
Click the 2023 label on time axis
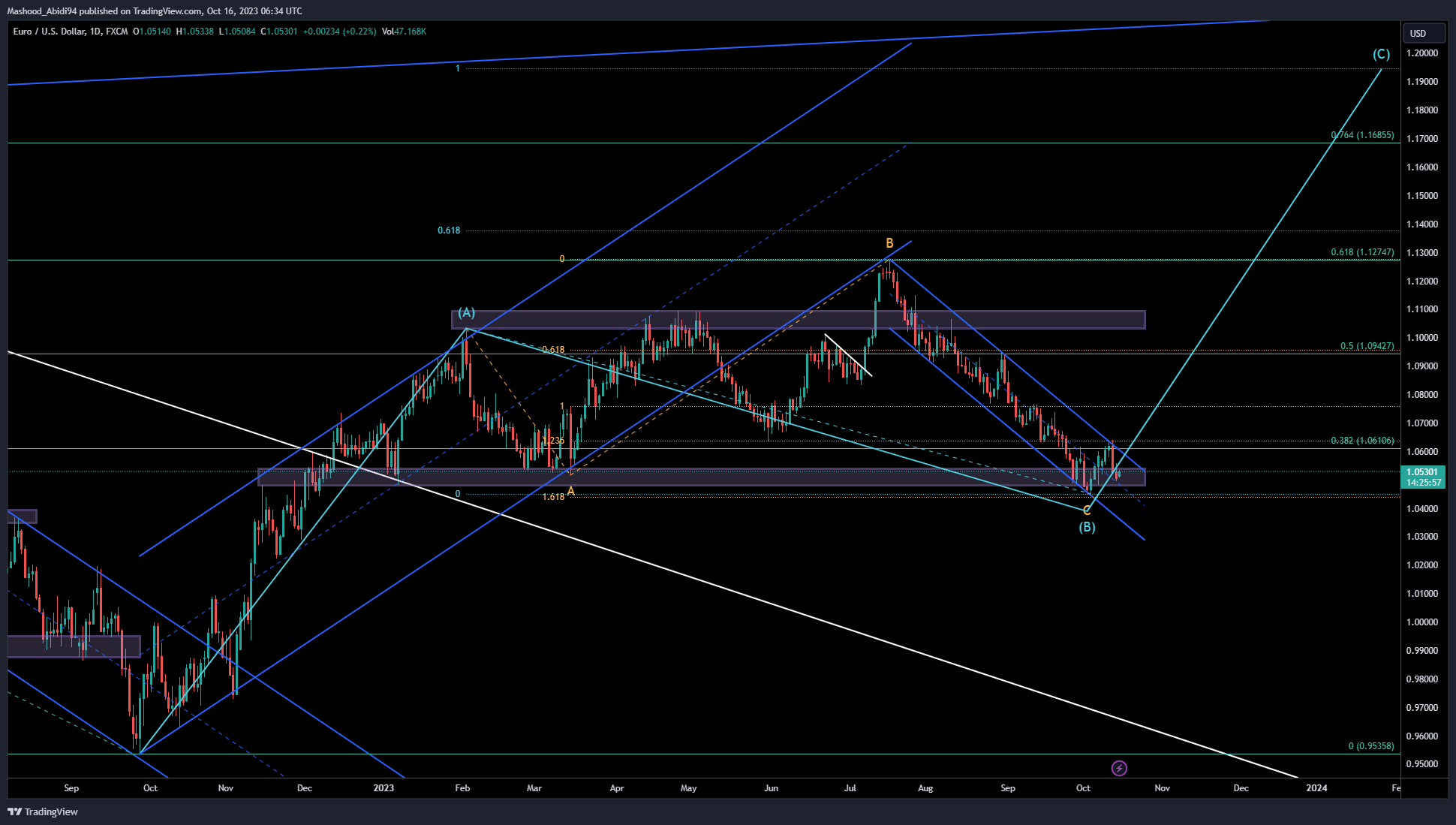click(x=384, y=788)
